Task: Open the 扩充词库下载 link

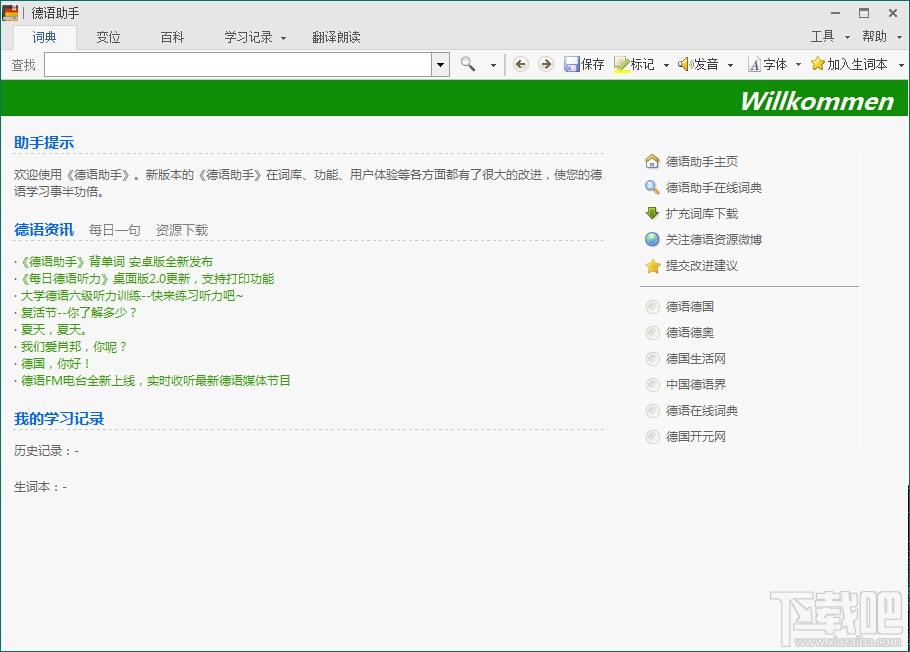Action: (702, 214)
